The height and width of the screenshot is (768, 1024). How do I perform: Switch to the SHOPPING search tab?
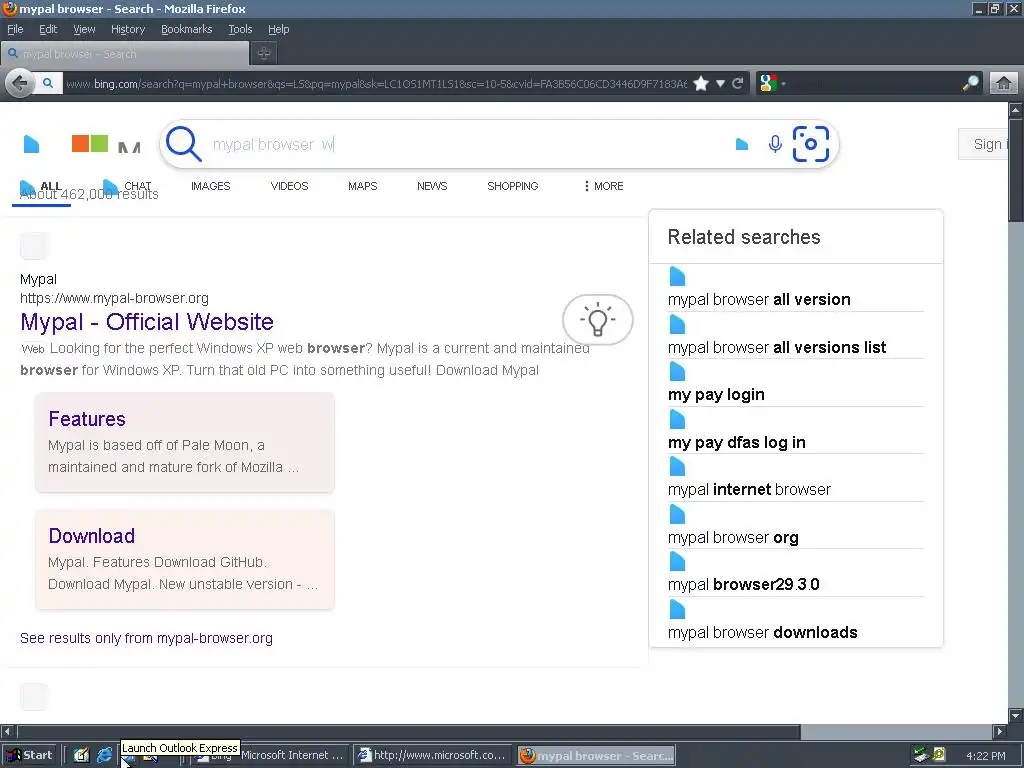pyautogui.click(x=513, y=186)
